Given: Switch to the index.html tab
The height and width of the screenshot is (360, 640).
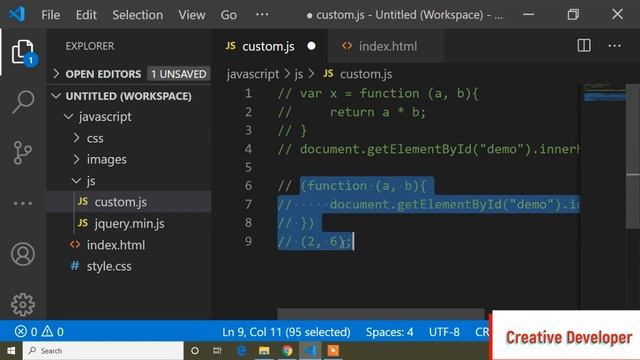Looking at the screenshot, I should pos(385,46).
